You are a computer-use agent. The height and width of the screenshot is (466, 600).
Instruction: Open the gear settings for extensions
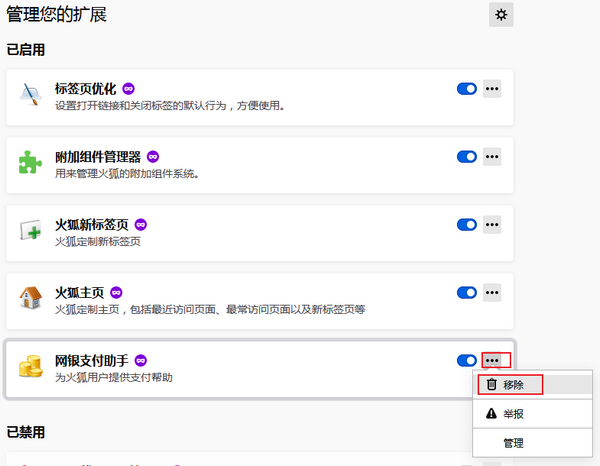[501, 14]
